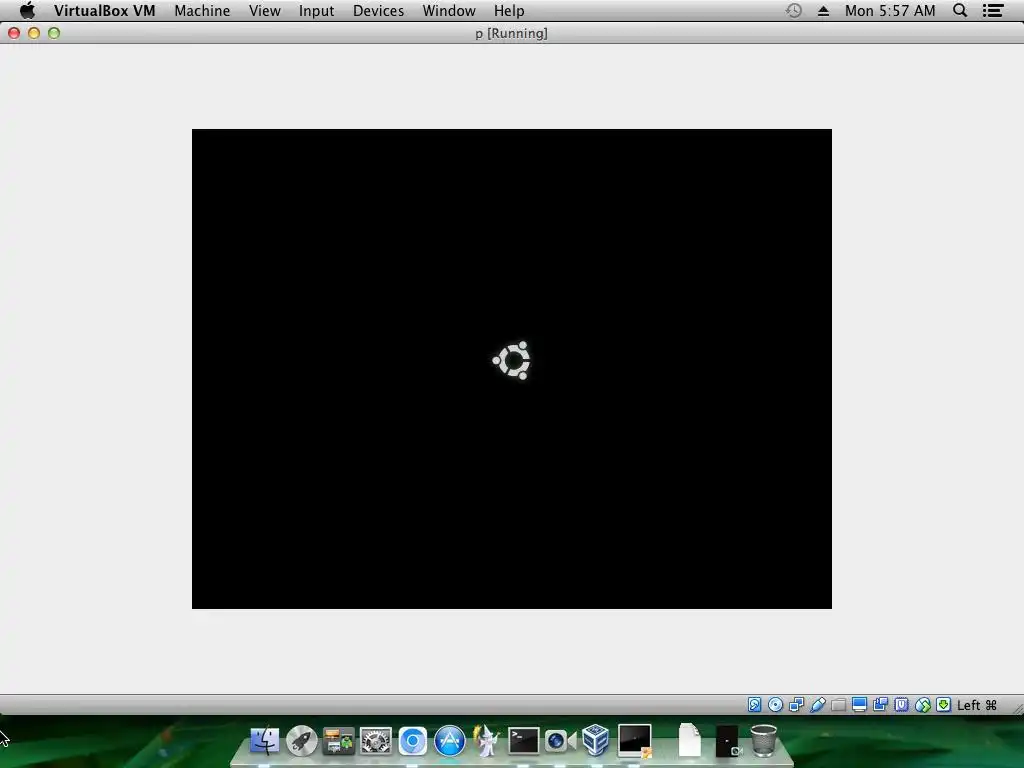Click the green arrow keyboard capture indicator
The image size is (1024, 768).
944,705
